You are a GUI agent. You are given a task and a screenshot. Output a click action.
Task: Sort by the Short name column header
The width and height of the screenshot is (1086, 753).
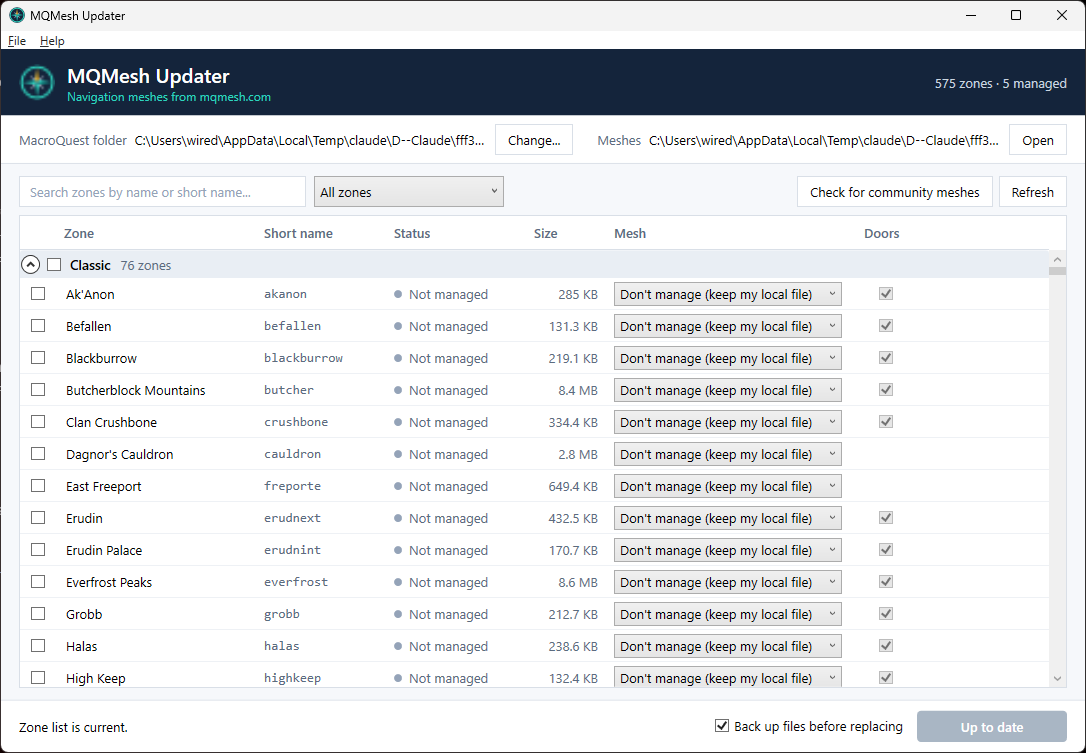pos(298,233)
